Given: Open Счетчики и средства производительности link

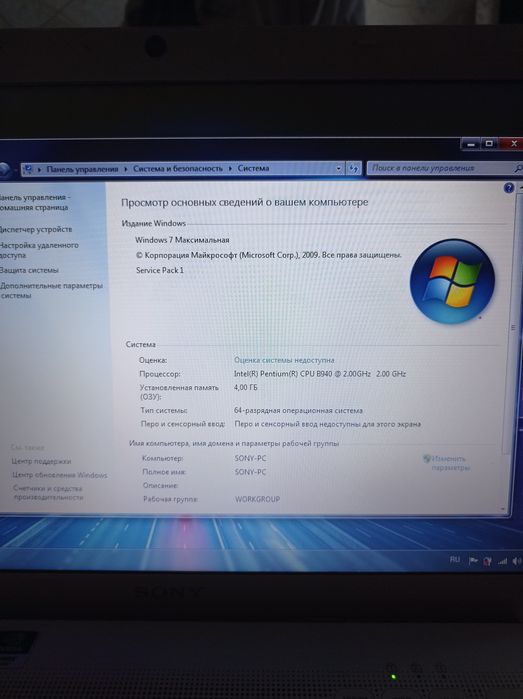Looking at the screenshot, I should click(48, 493).
